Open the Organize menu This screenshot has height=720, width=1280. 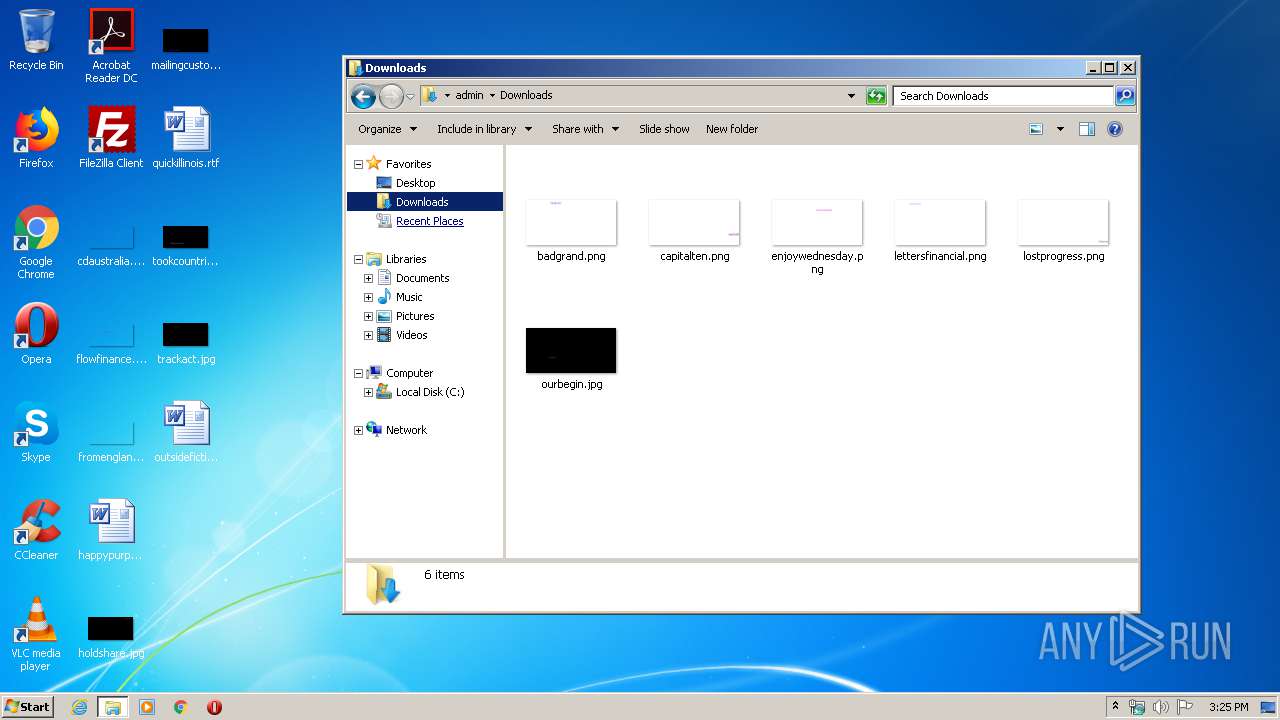pyautogui.click(x=386, y=129)
